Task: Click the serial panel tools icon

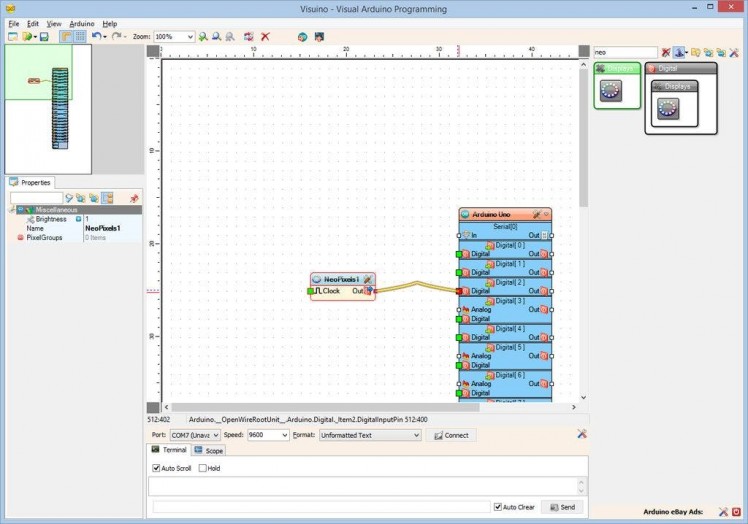Action: click(x=582, y=434)
